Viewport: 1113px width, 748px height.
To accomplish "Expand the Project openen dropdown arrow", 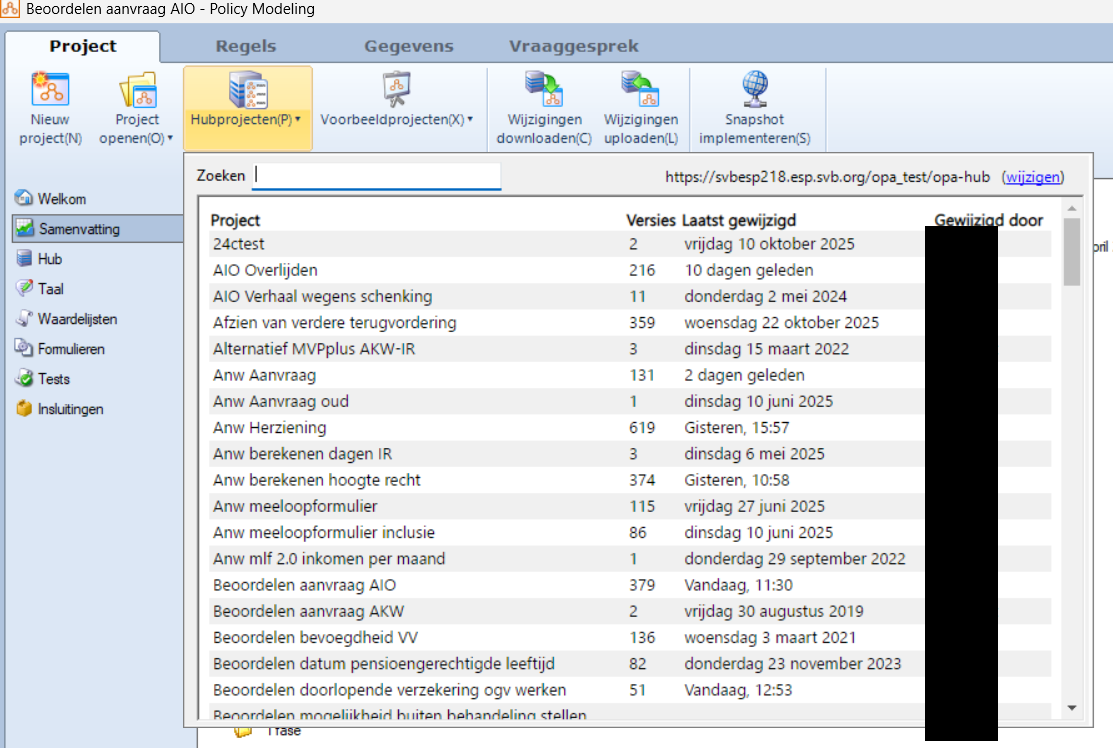I will 170,139.
